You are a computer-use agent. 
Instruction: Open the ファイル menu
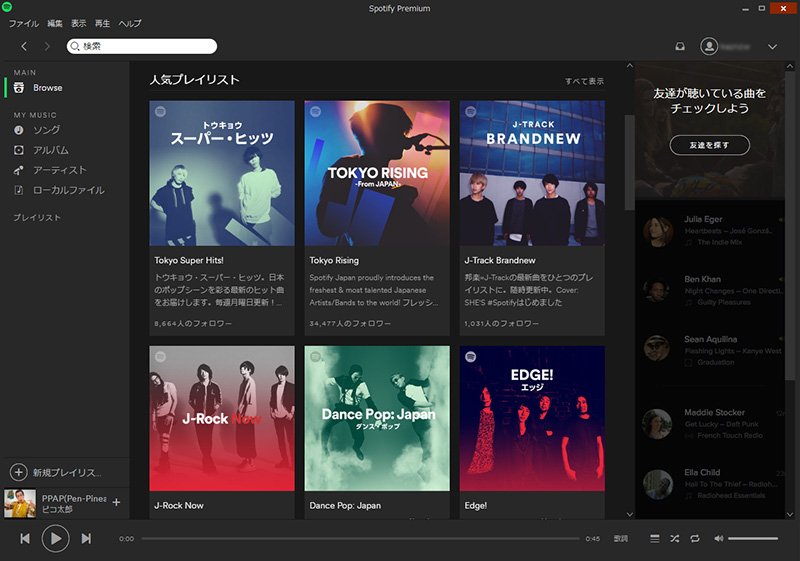pos(23,23)
